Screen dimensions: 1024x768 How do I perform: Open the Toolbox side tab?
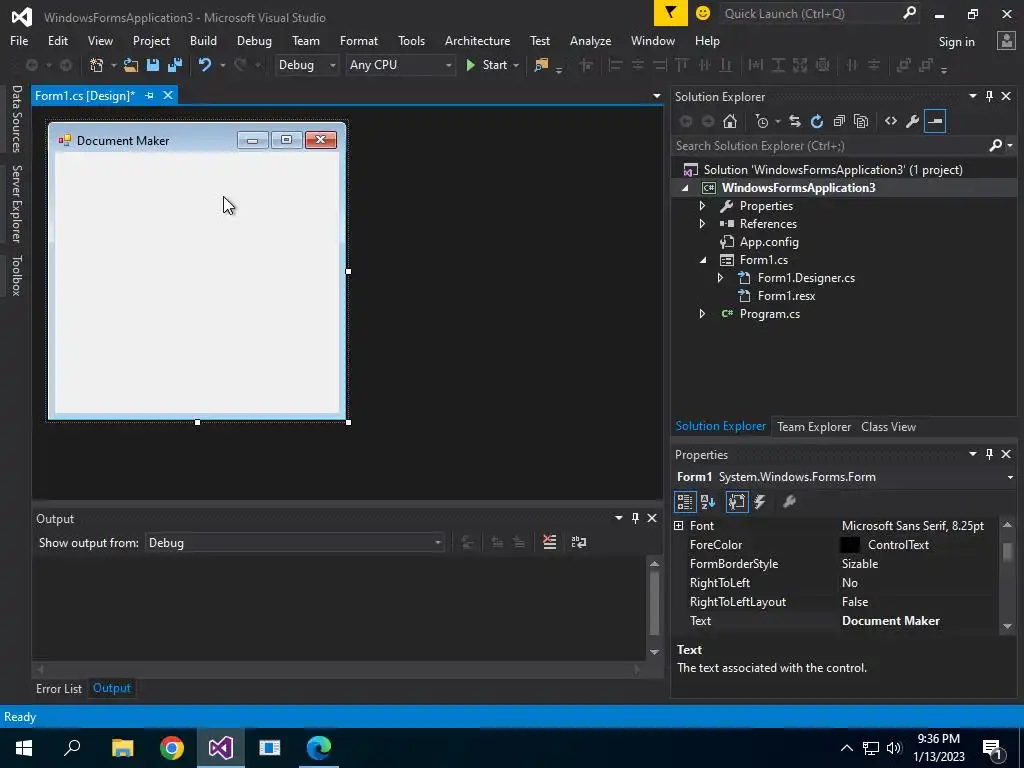(x=16, y=275)
